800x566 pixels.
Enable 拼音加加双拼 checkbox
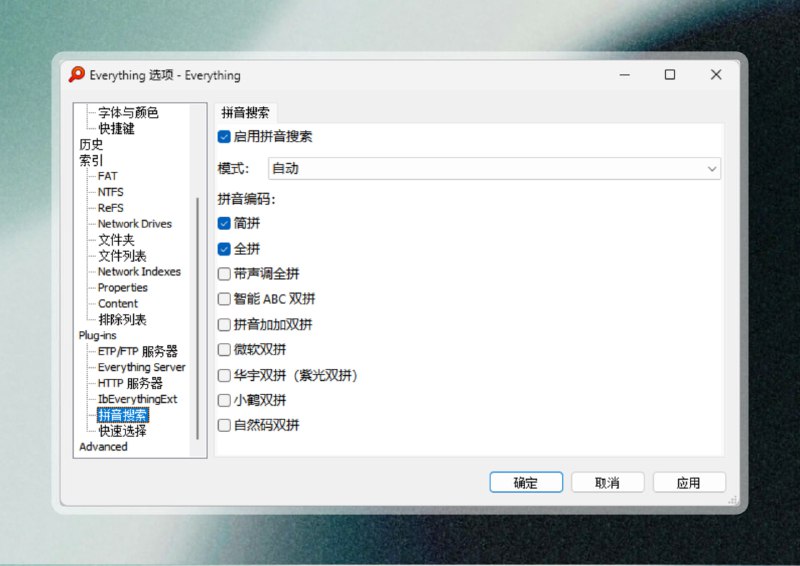coord(224,325)
